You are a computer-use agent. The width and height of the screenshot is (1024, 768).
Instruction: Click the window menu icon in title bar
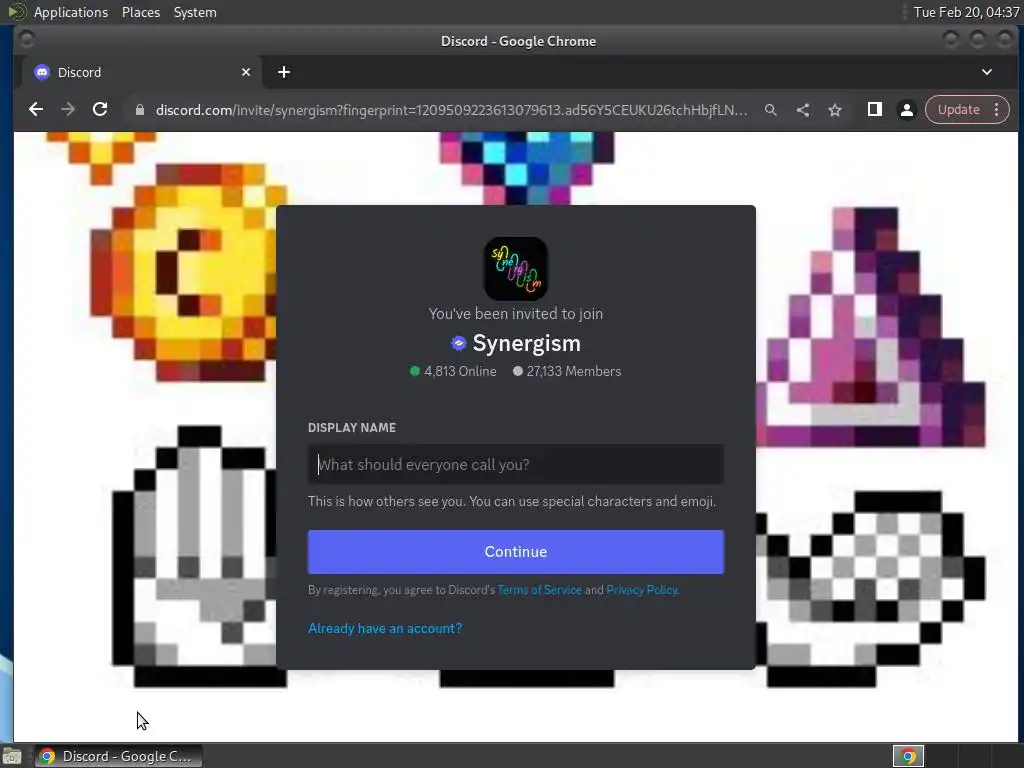[x=26, y=40]
